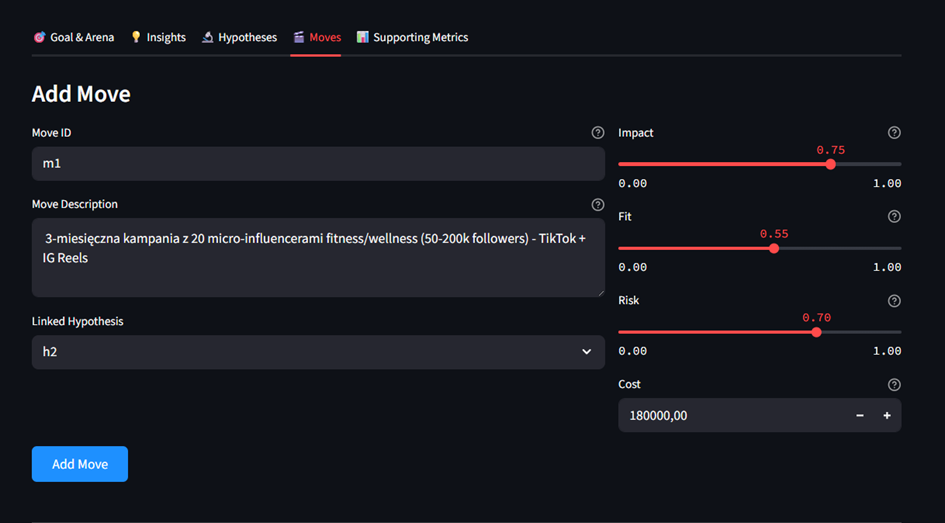Show help for the Fit slider
945x523 pixels.
894,216
